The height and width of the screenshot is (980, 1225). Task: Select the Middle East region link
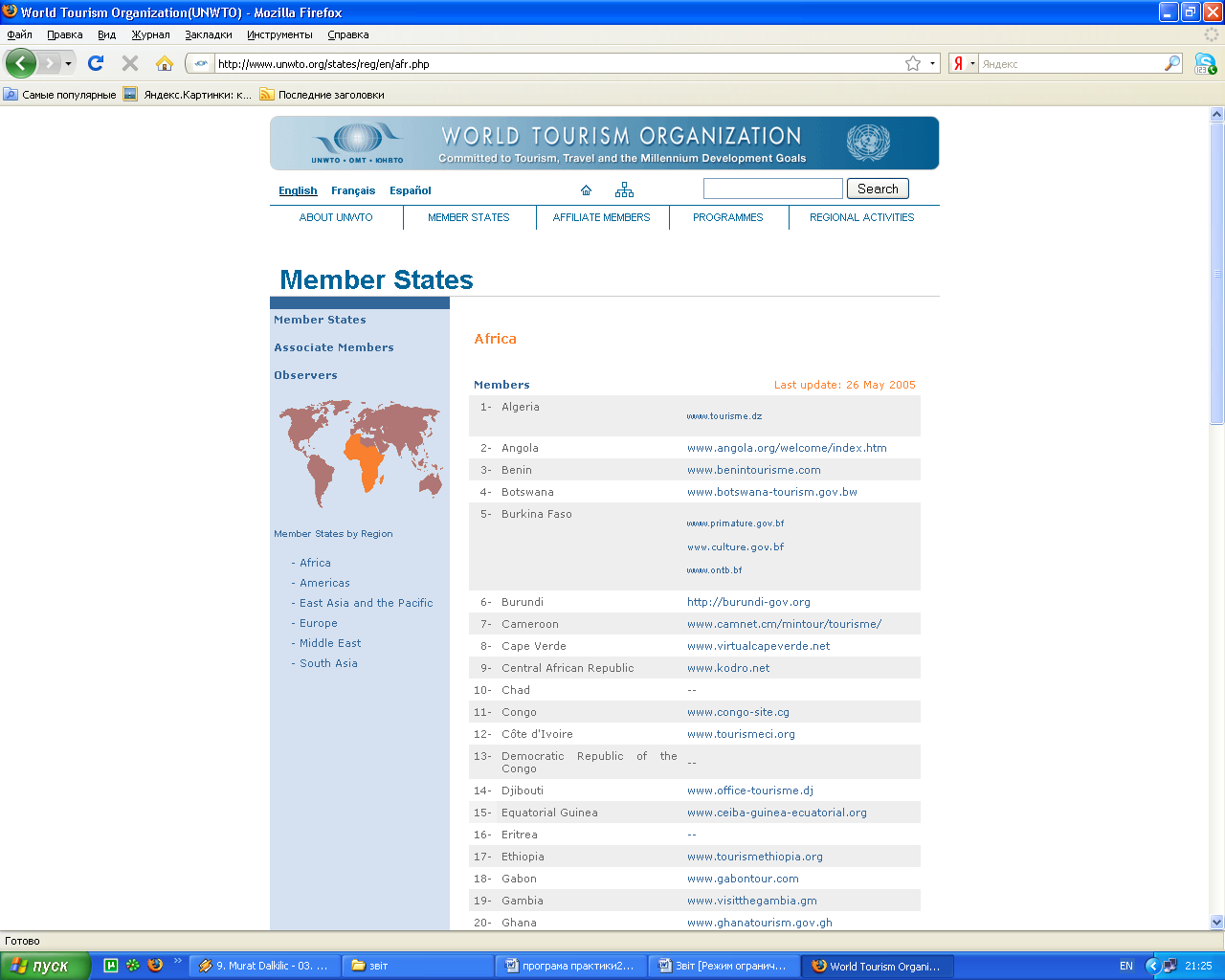pos(330,643)
